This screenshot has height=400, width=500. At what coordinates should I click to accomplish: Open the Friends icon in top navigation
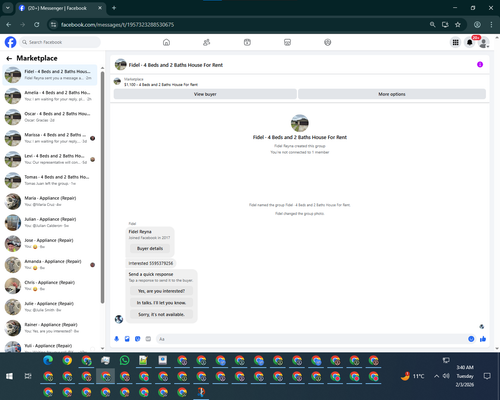click(207, 42)
